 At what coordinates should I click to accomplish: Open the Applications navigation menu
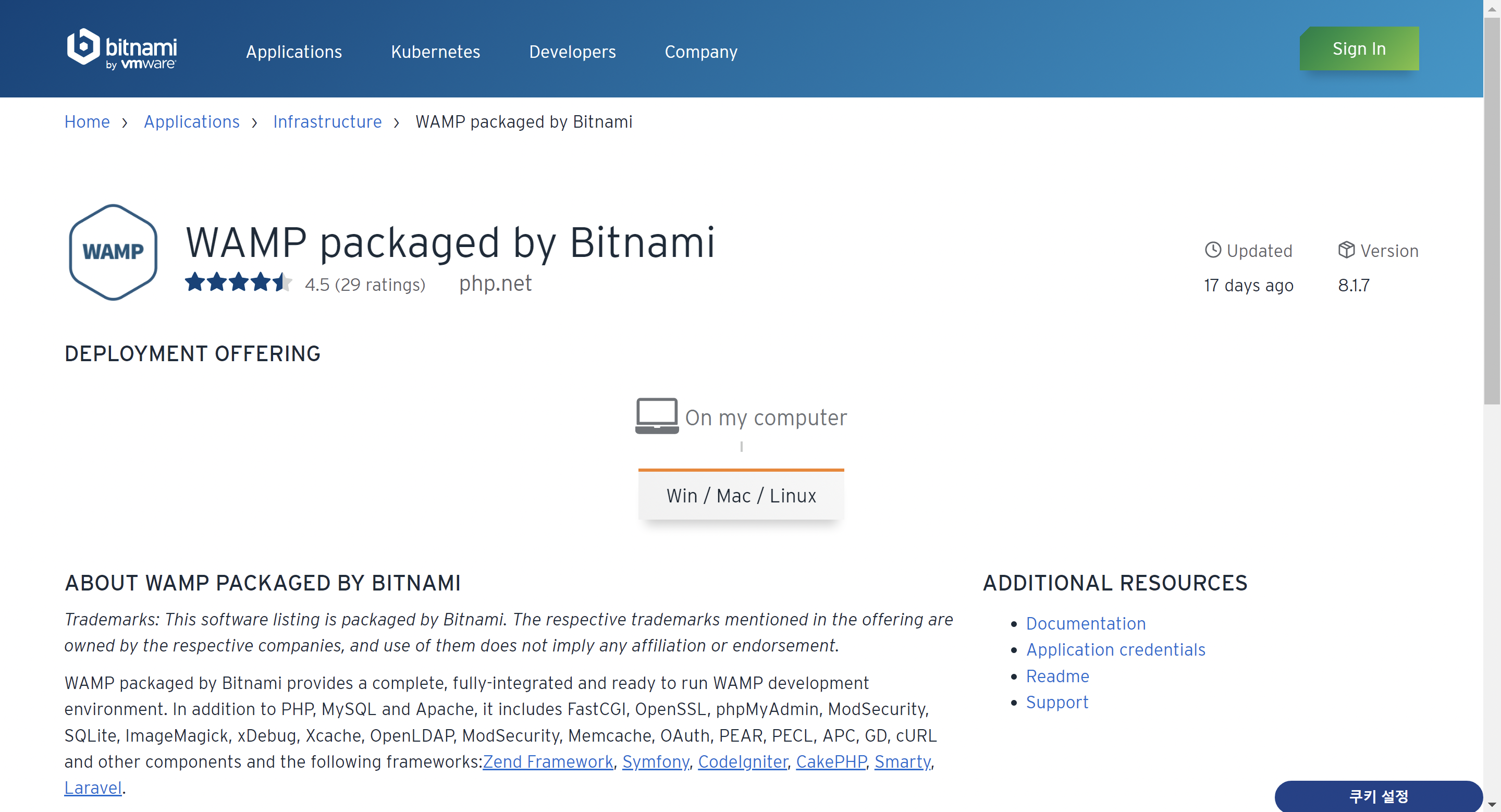293,52
